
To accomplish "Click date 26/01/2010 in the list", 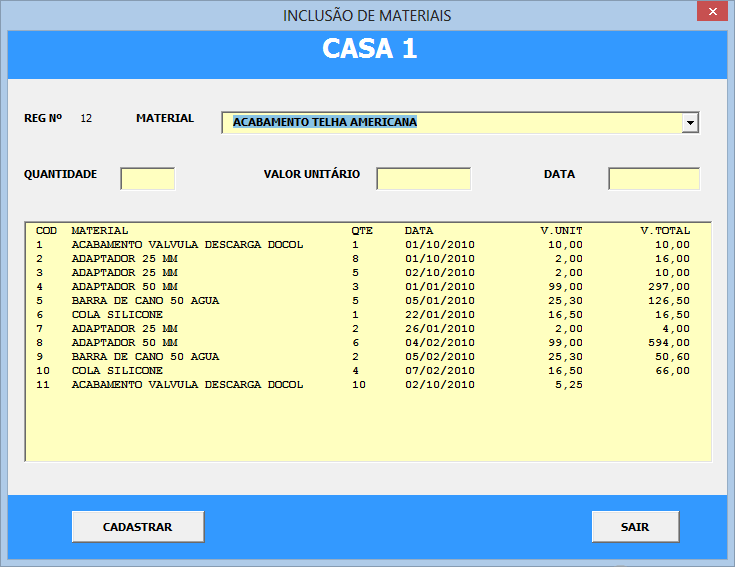I will 440,329.
